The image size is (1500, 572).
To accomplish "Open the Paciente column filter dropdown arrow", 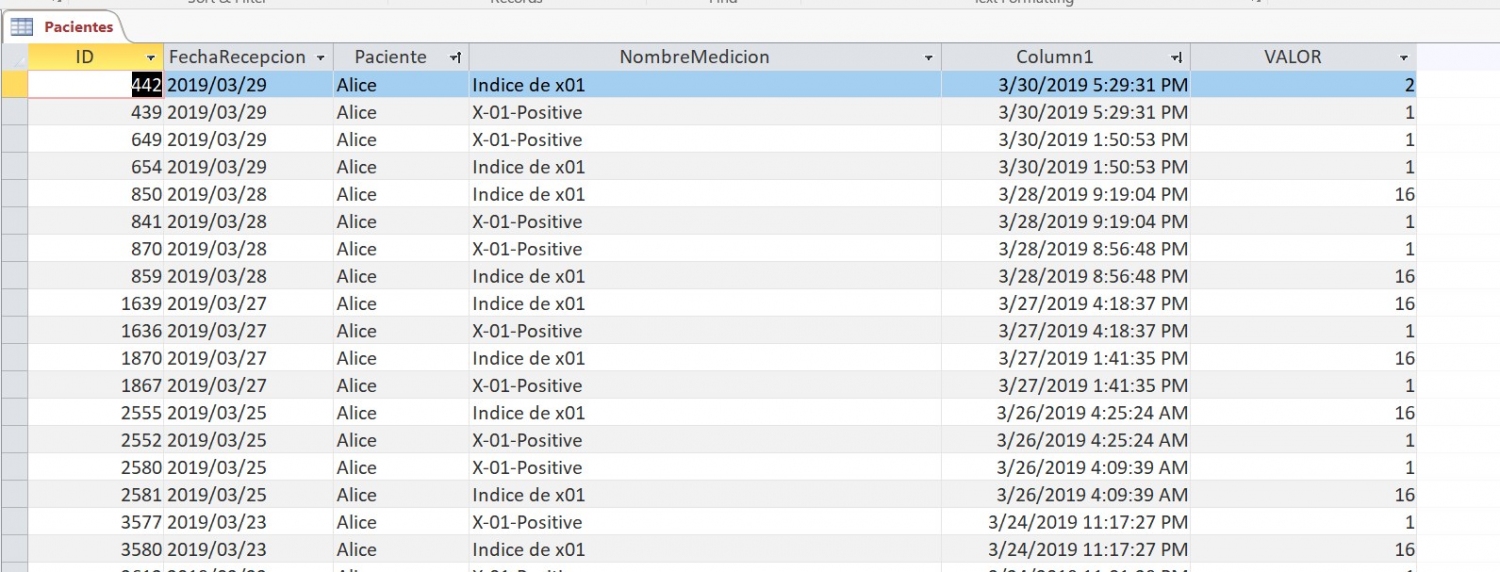I will (x=456, y=58).
